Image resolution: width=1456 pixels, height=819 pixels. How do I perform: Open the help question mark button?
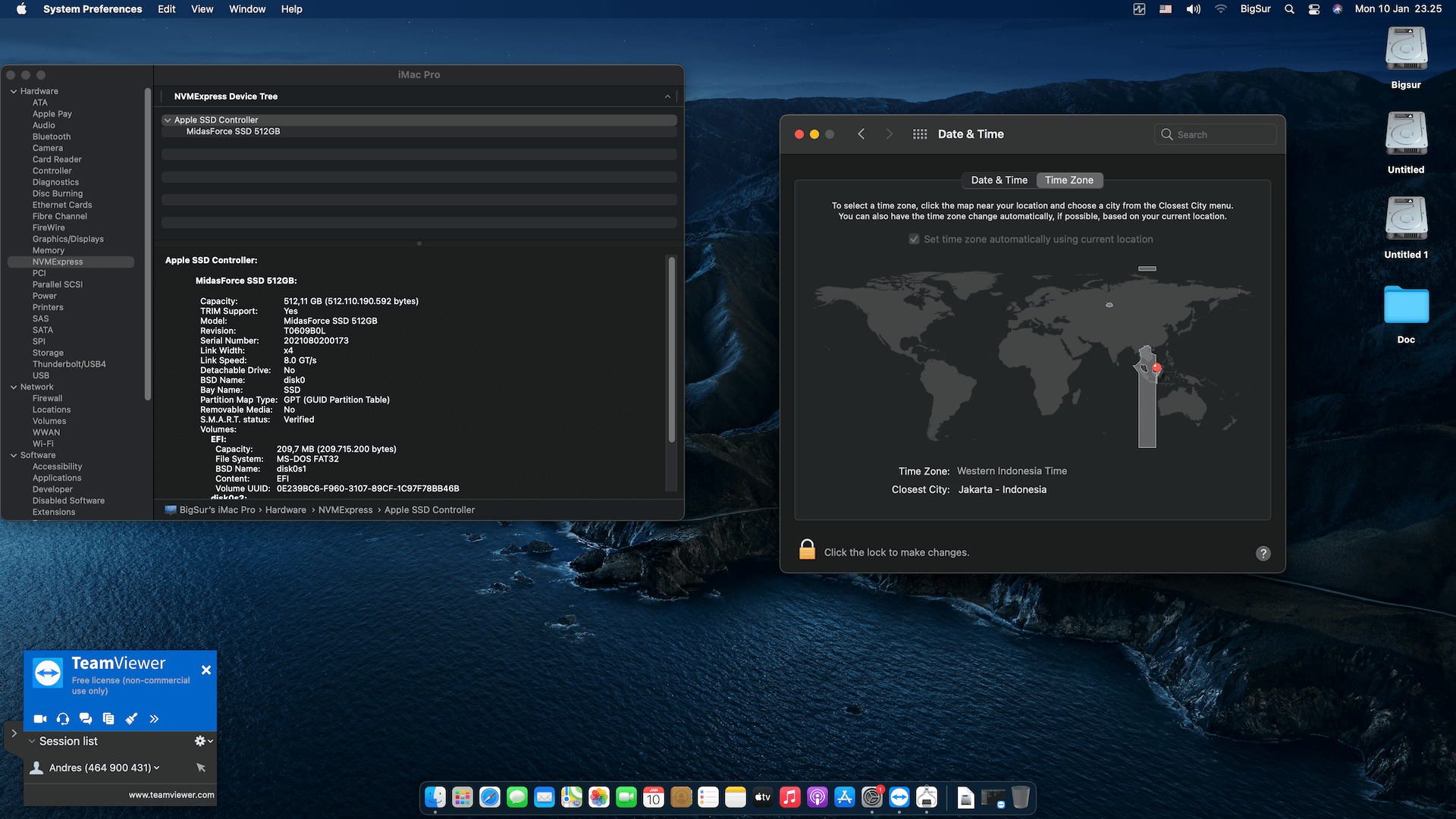coord(1263,554)
